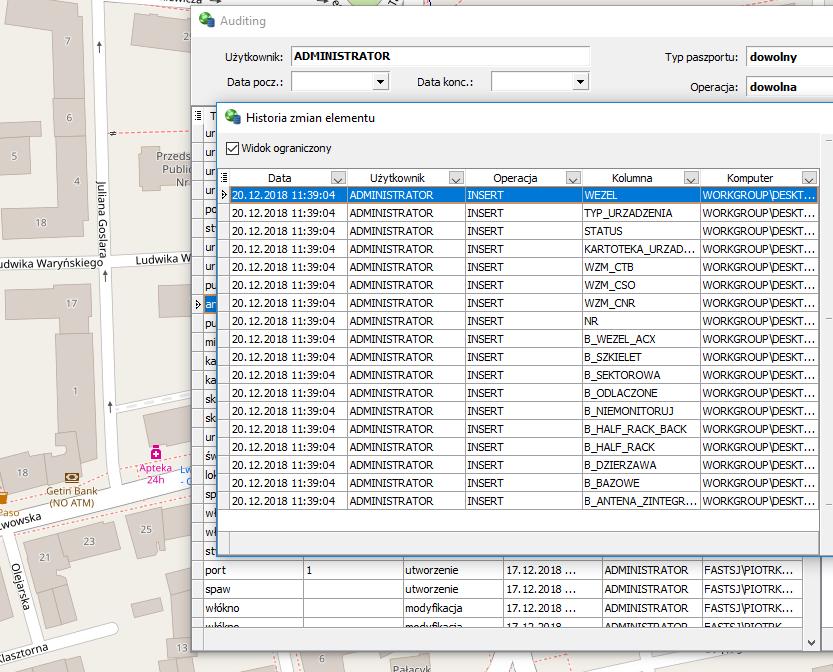Open the grid options icon in Auditing table header

tap(198, 115)
